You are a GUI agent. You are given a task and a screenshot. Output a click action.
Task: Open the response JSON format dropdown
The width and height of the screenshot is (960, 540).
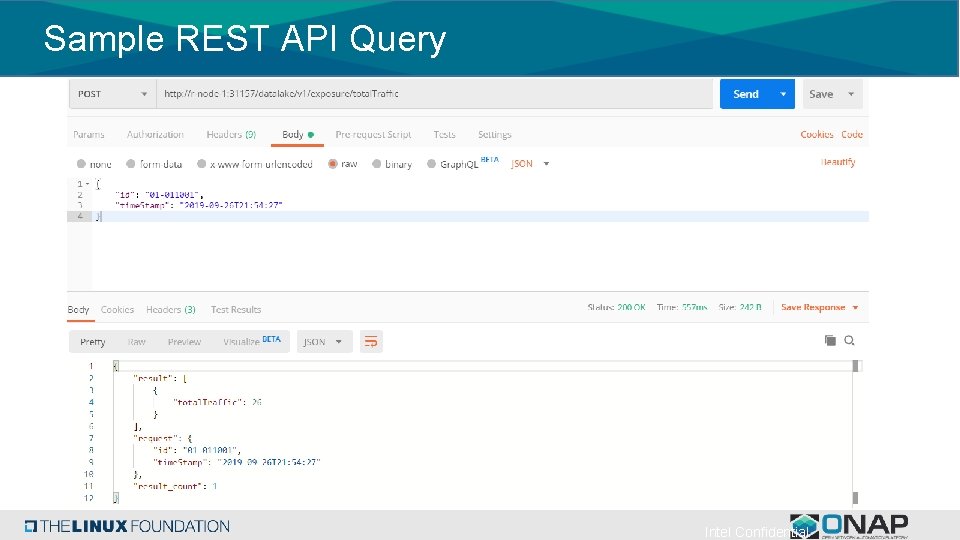coord(324,342)
